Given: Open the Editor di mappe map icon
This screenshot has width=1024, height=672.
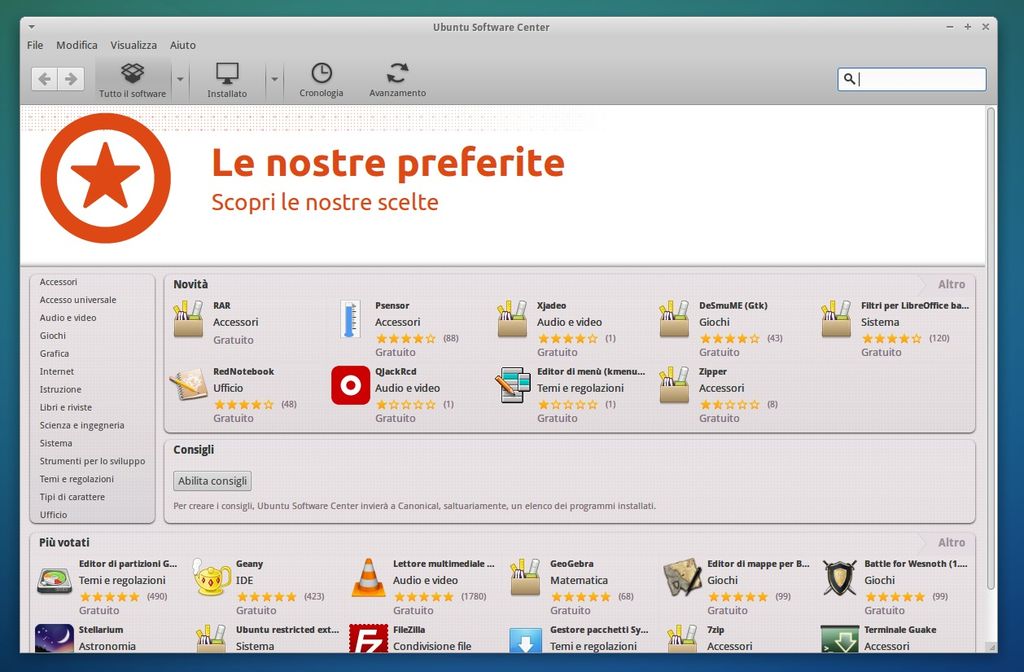Looking at the screenshot, I should [x=682, y=577].
